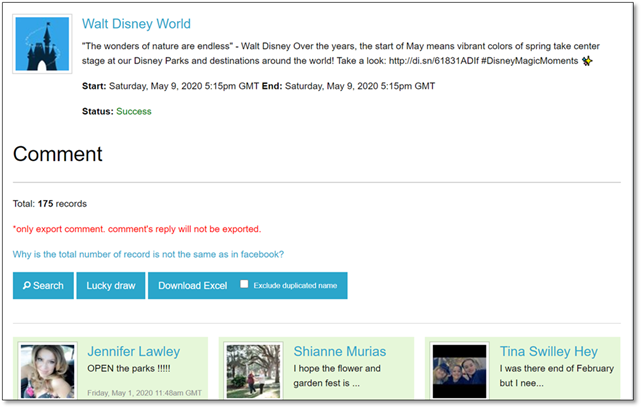Viewport: 642px width, 408px height.
Task: Open Jennifer Lawley's name link
Action: point(133,351)
